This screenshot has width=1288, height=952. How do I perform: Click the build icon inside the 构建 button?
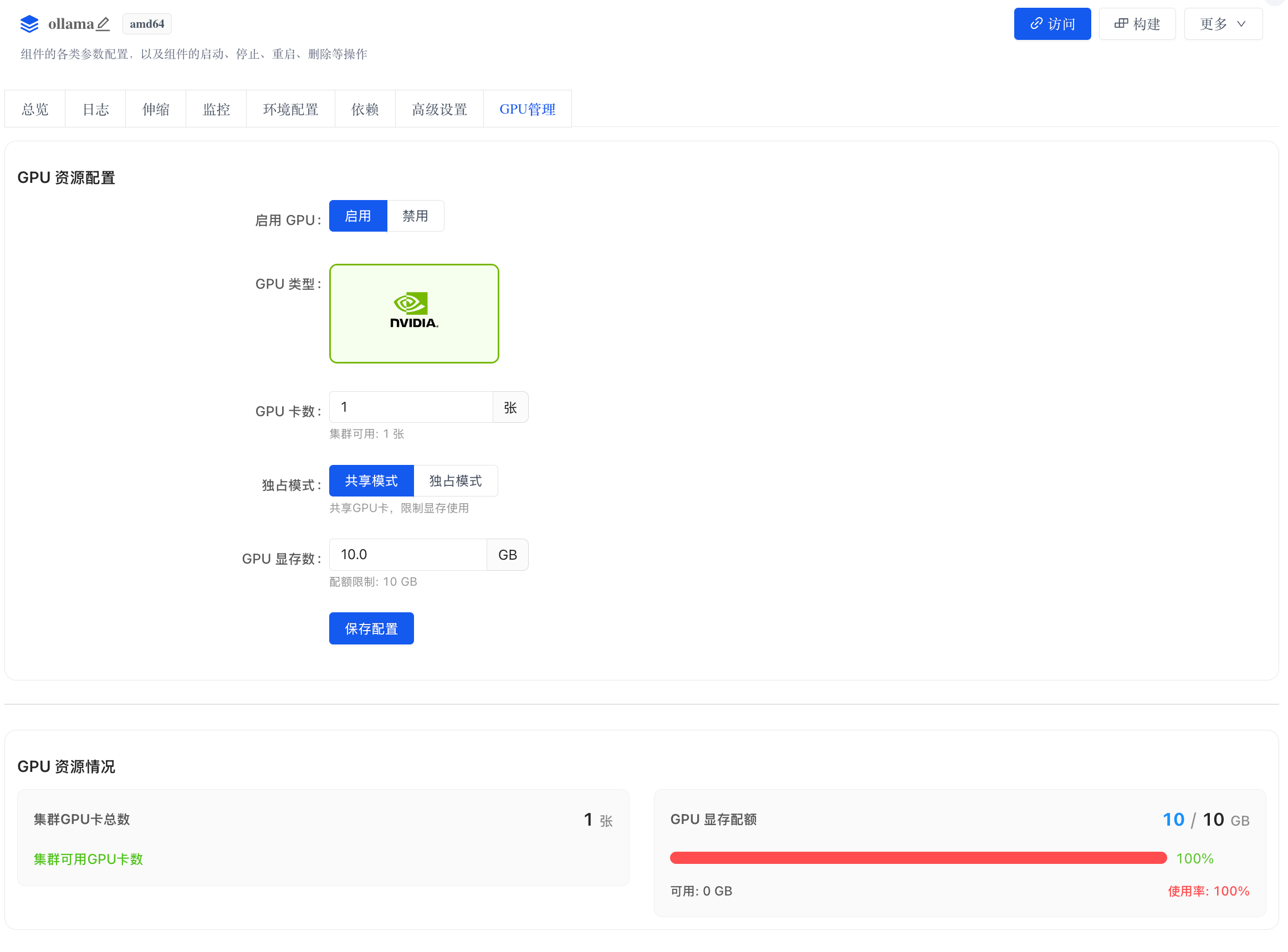pos(1120,24)
